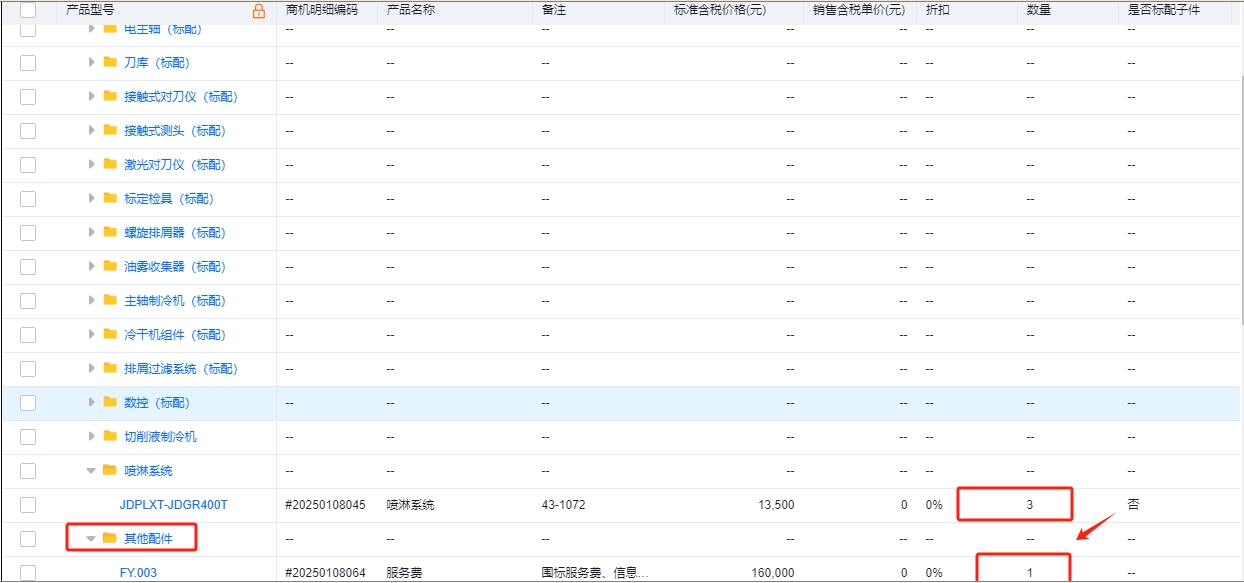Click the orange lock icon in header
This screenshot has width=1244, height=583.
point(259,11)
